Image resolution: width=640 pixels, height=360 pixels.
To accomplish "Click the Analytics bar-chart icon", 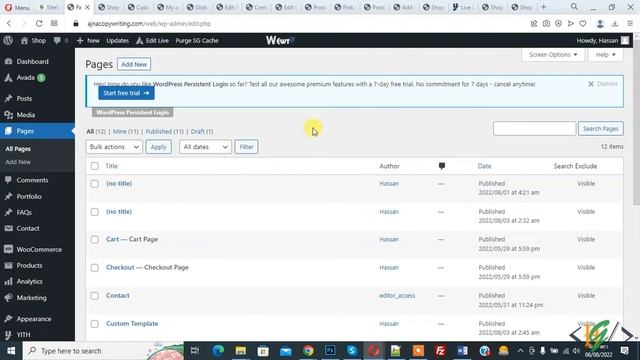I will coord(9,281).
